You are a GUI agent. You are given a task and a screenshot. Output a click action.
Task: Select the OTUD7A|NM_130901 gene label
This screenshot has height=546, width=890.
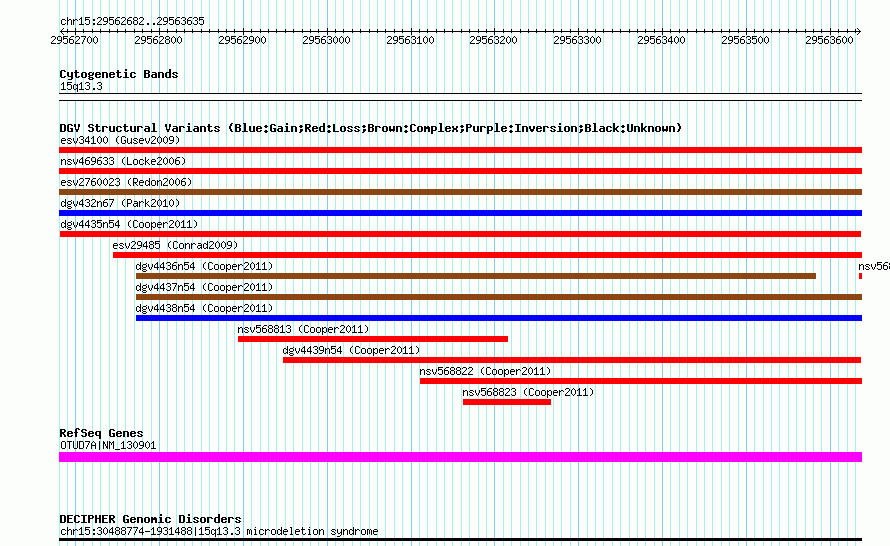click(108, 446)
